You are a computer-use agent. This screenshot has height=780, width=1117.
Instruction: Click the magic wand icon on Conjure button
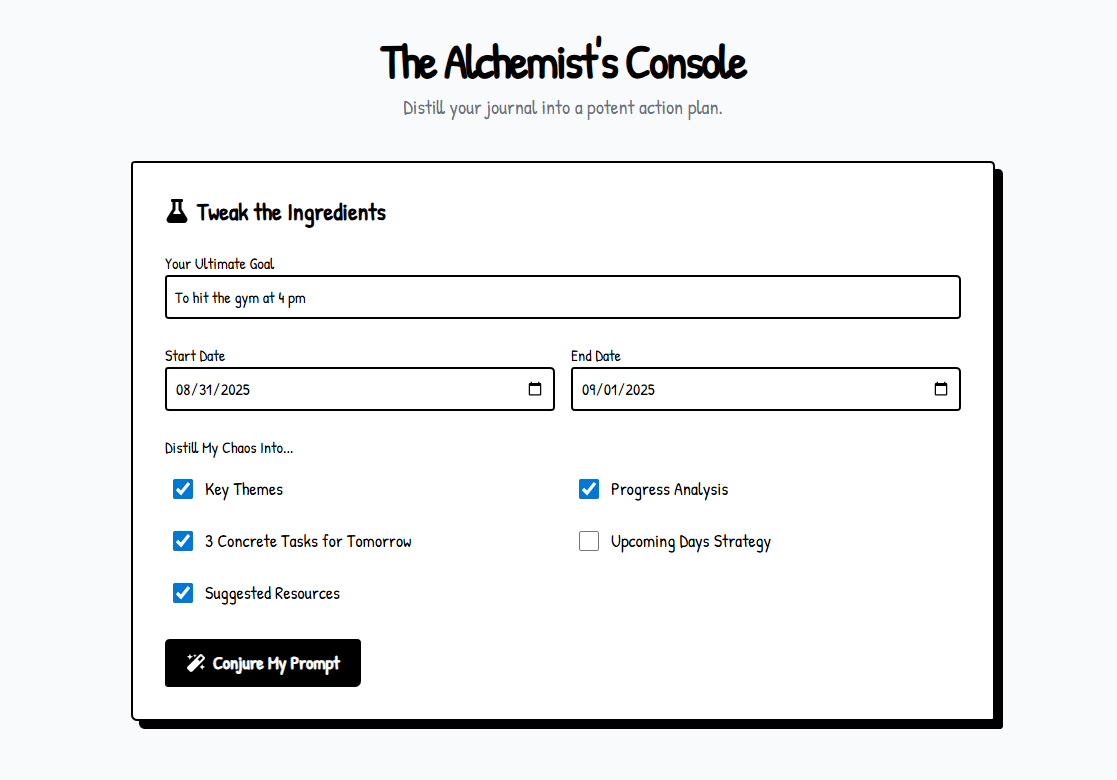(195, 663)
